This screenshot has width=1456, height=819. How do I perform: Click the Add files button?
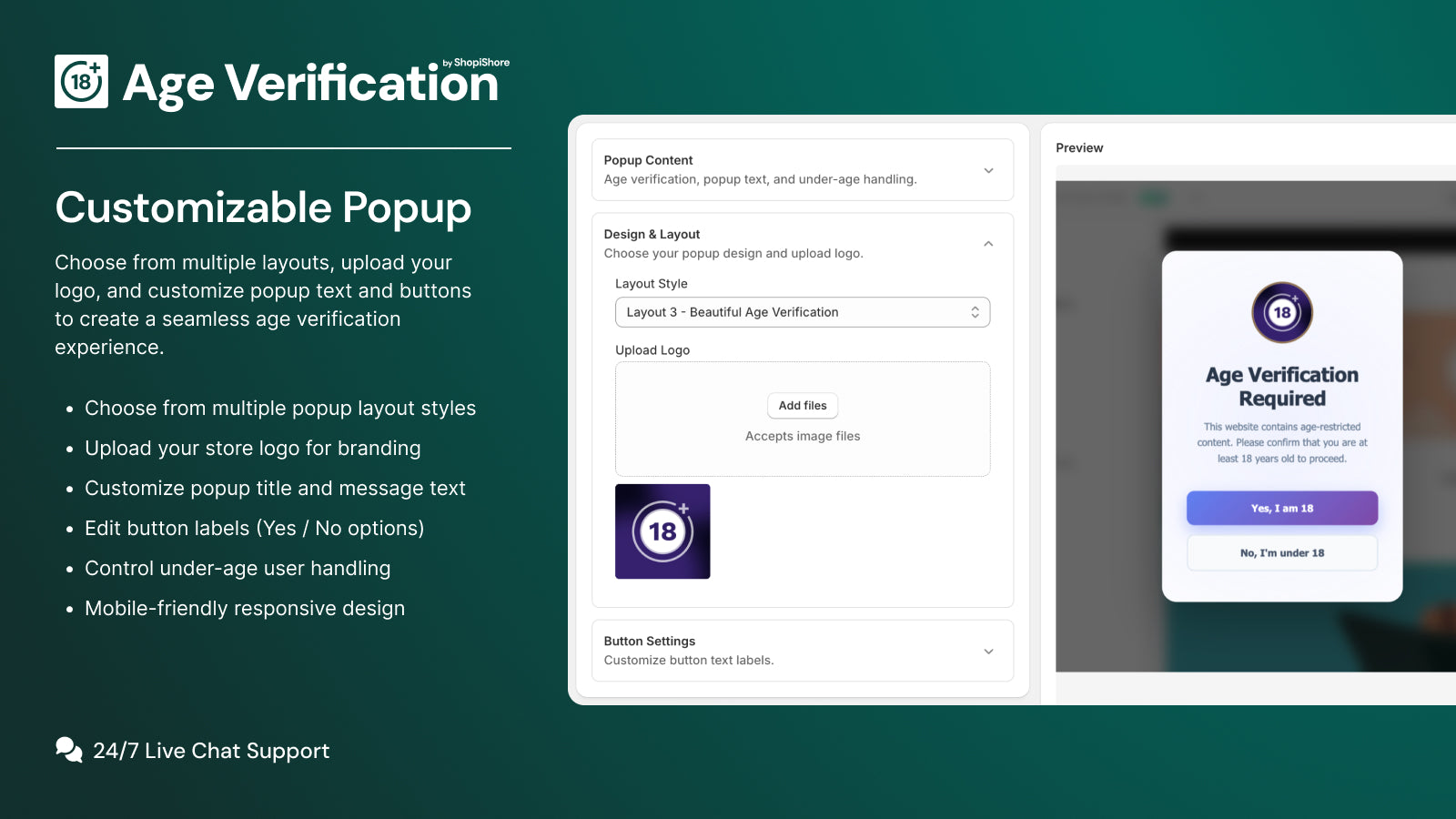(x=802, y=406)
